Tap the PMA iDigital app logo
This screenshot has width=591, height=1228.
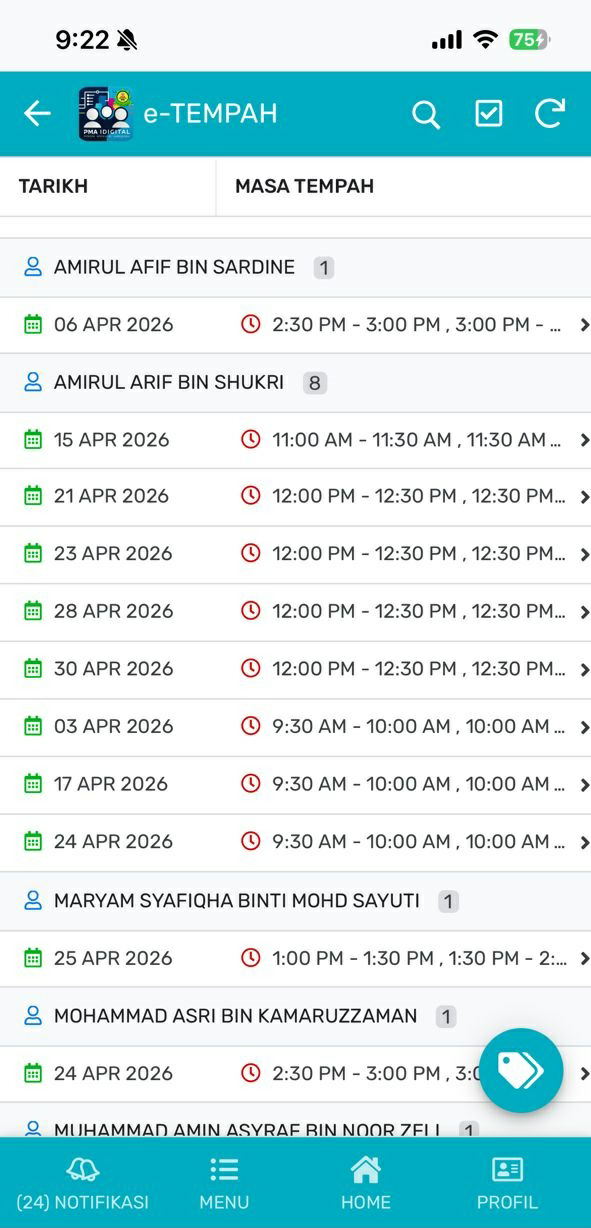106,114
